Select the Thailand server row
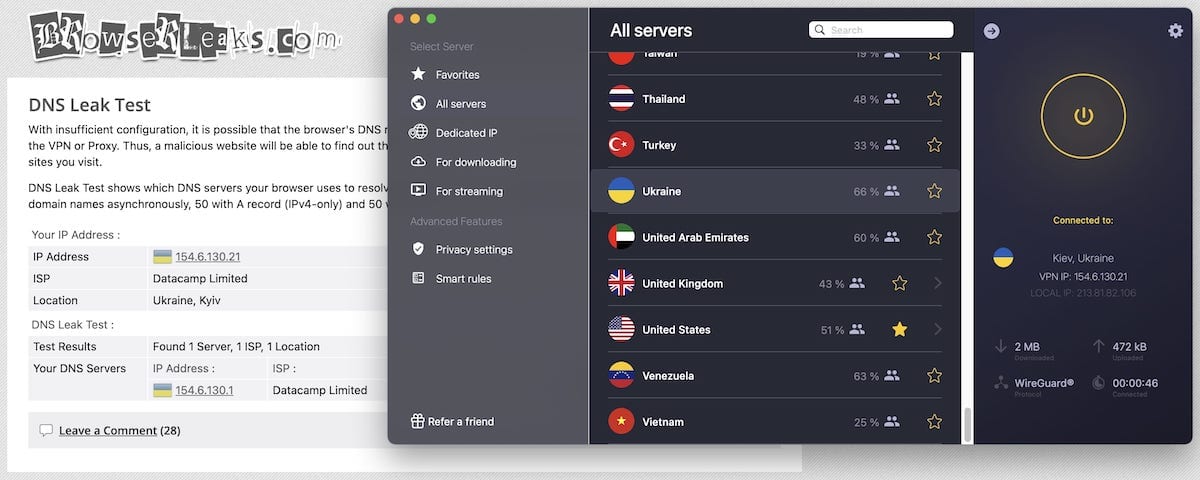 (775, 98)
